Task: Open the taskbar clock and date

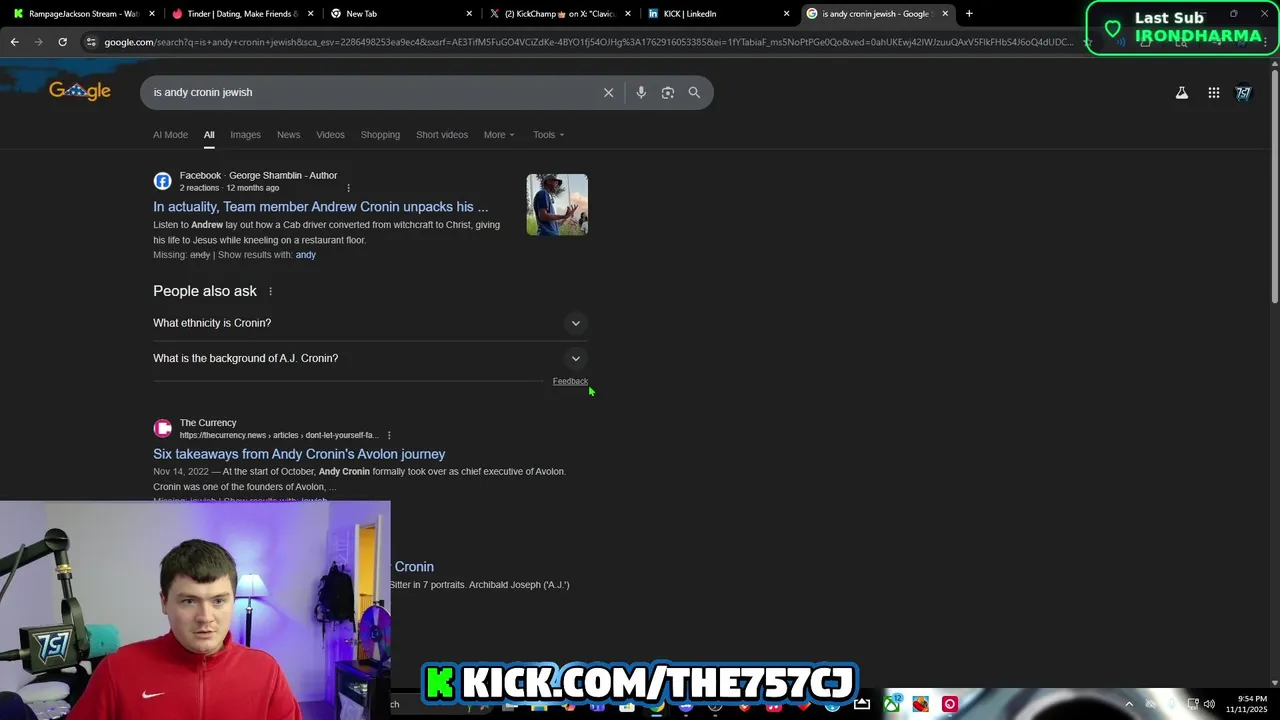Action: point(1252,704)
